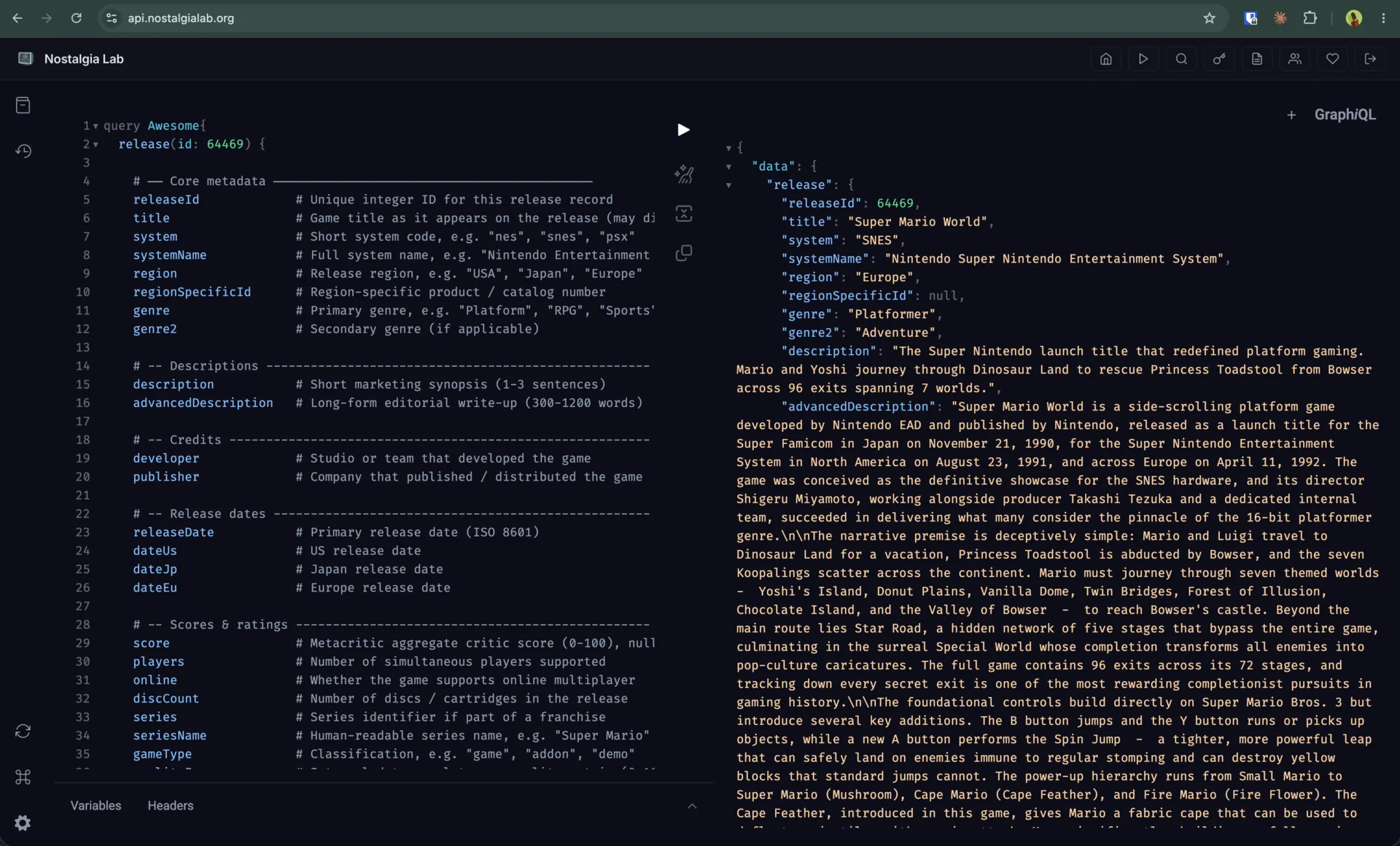Click the prettify query icon

[x=684, y=174]
